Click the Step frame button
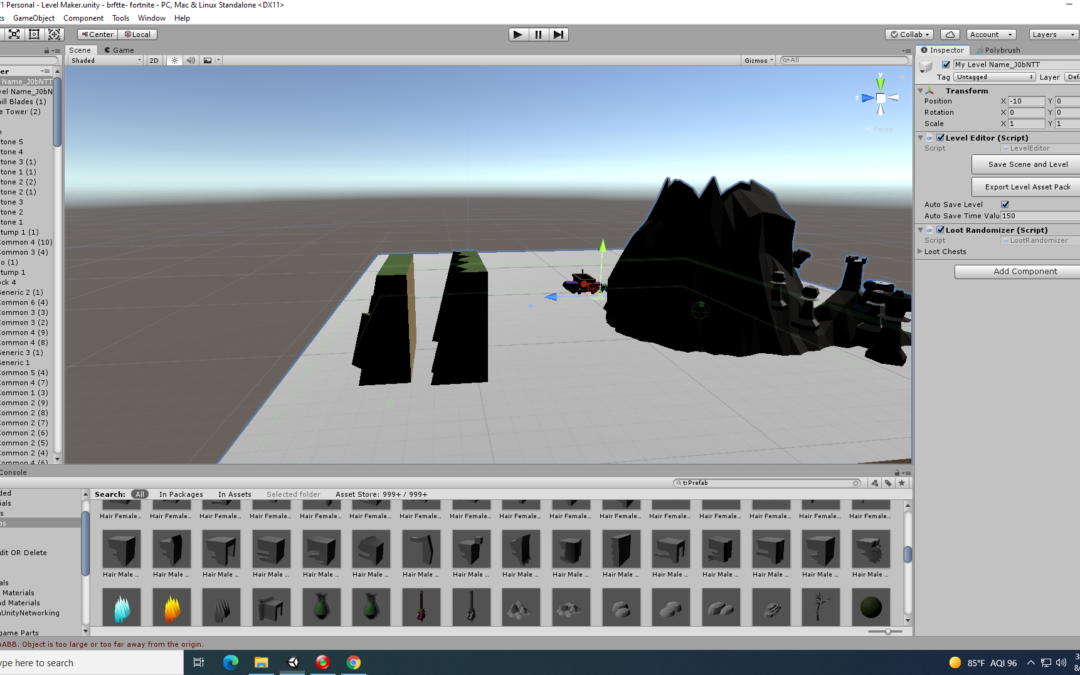 (559, 34)
